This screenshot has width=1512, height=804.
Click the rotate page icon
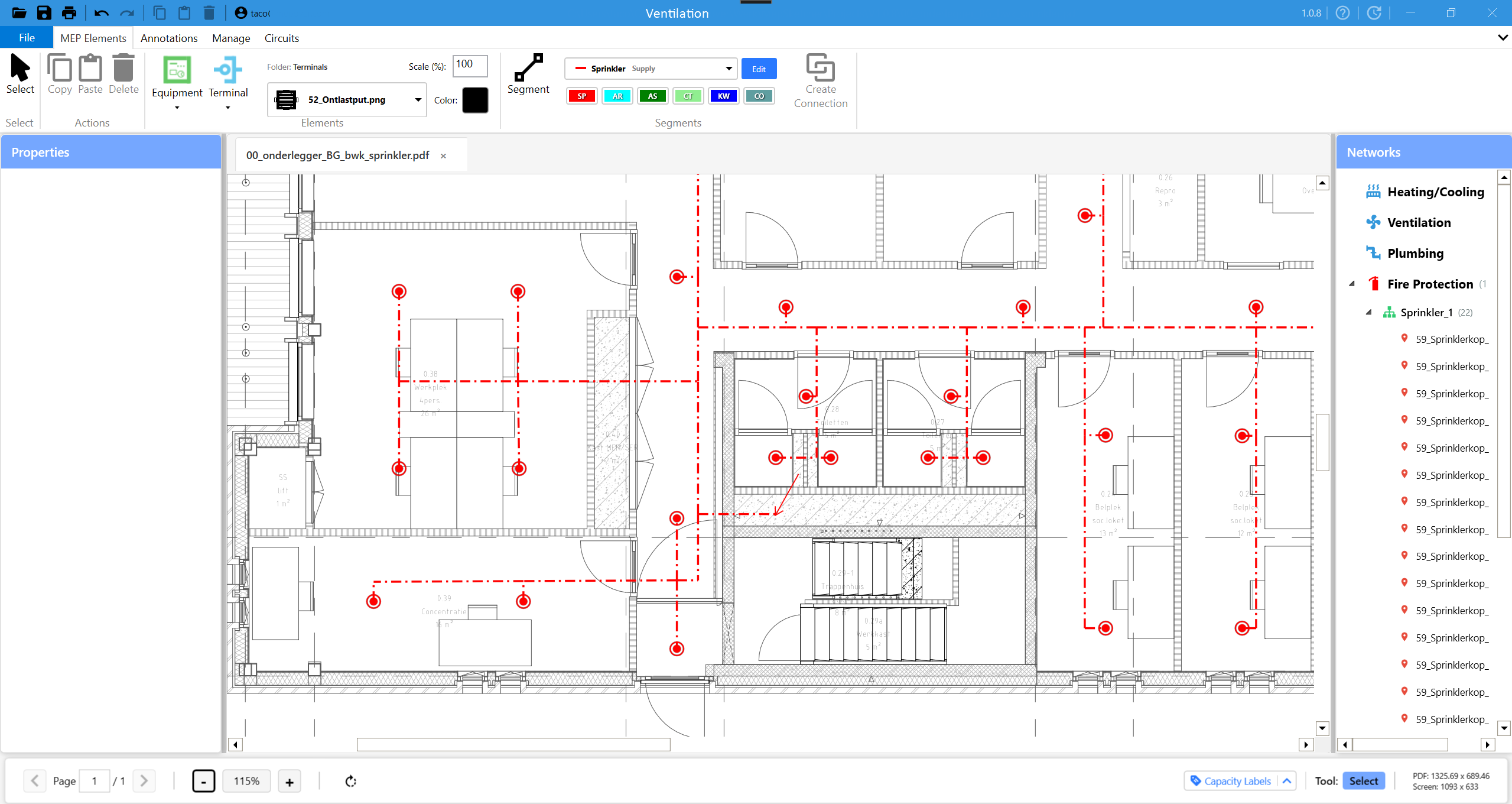point(351,781)
